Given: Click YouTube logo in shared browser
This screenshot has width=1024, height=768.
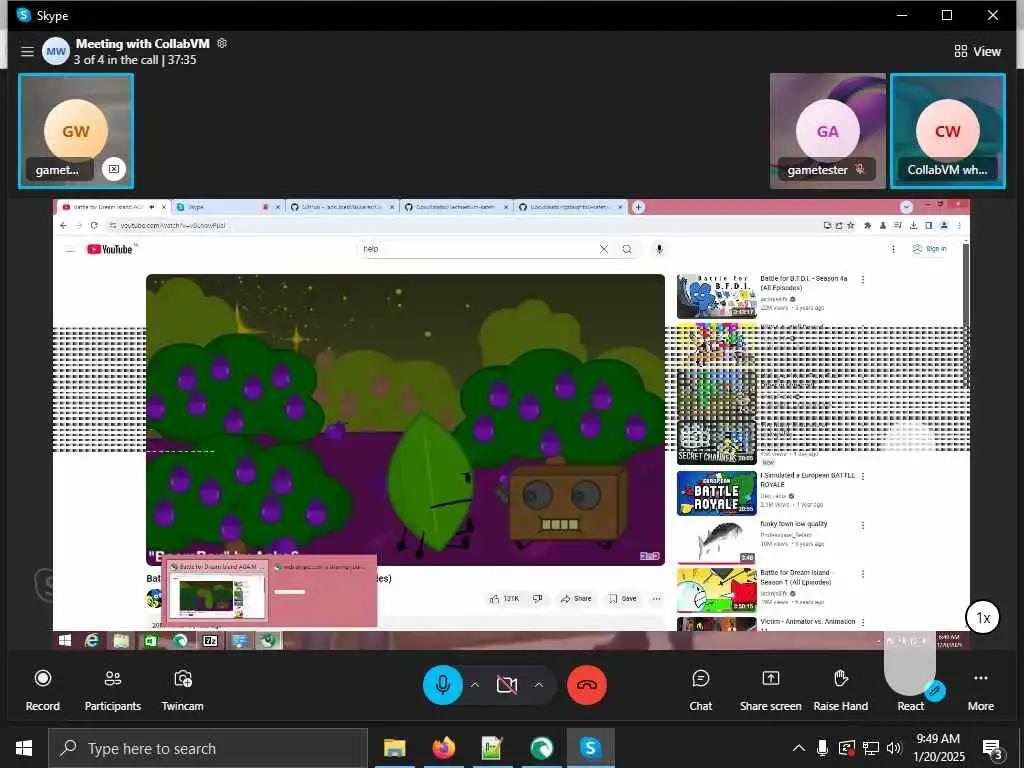Looking at the screenshot, I should (x=110, y=249).
